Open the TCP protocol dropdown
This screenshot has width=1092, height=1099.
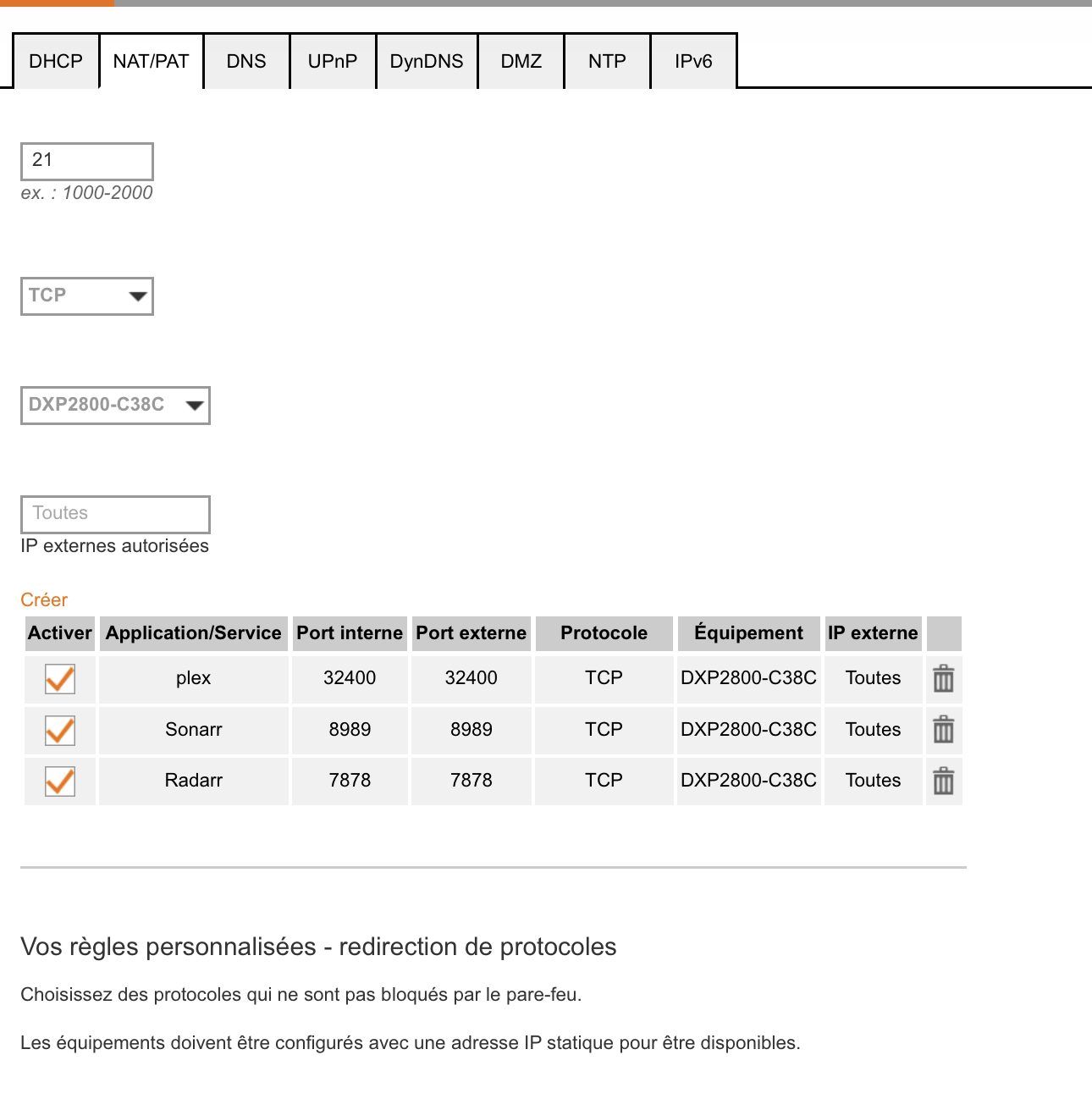(86, 296)
